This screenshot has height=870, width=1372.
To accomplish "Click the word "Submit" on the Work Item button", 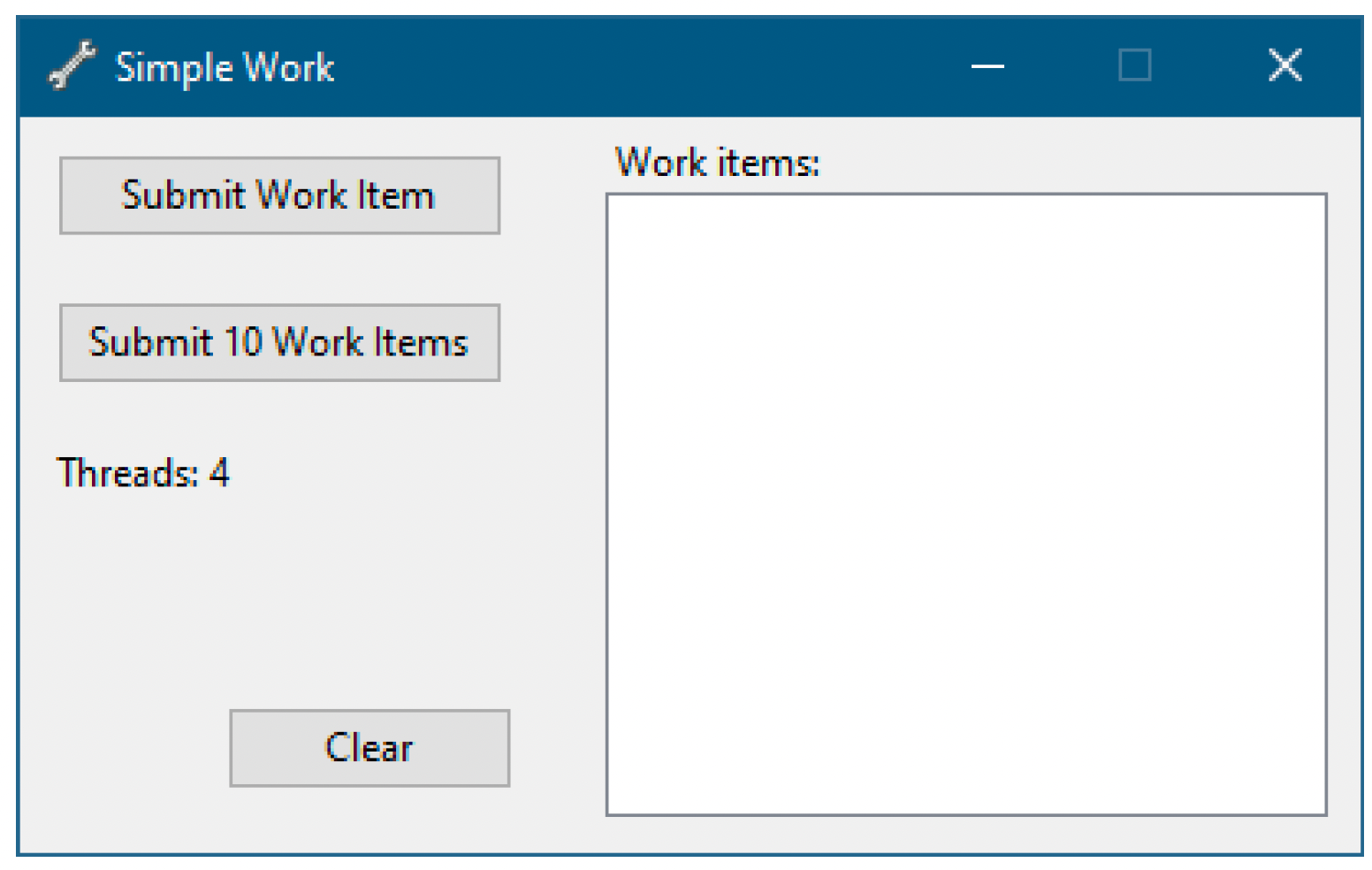I will pos(183,195).
